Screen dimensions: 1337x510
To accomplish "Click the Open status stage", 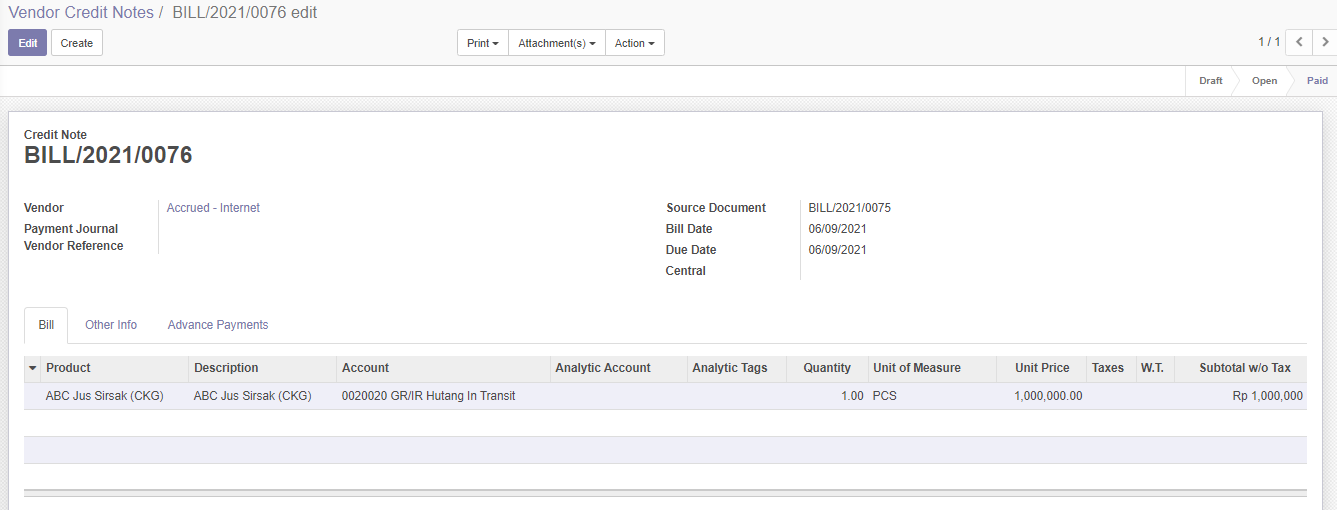I will tap(1264, 81).
